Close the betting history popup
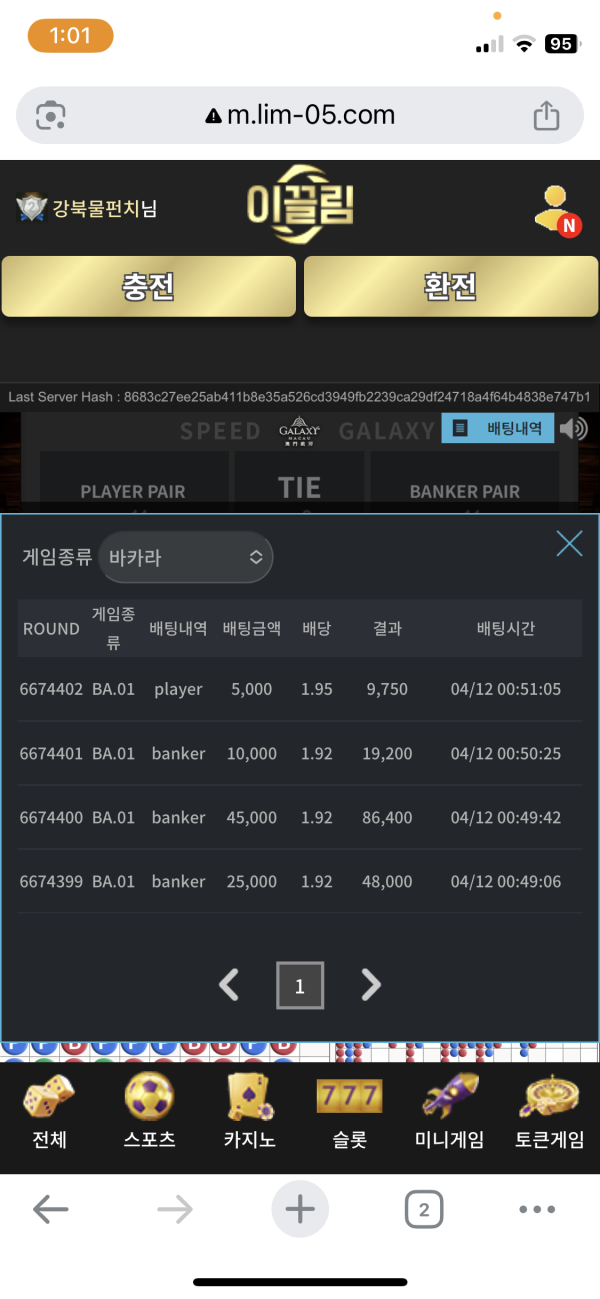 pos(569,543)
